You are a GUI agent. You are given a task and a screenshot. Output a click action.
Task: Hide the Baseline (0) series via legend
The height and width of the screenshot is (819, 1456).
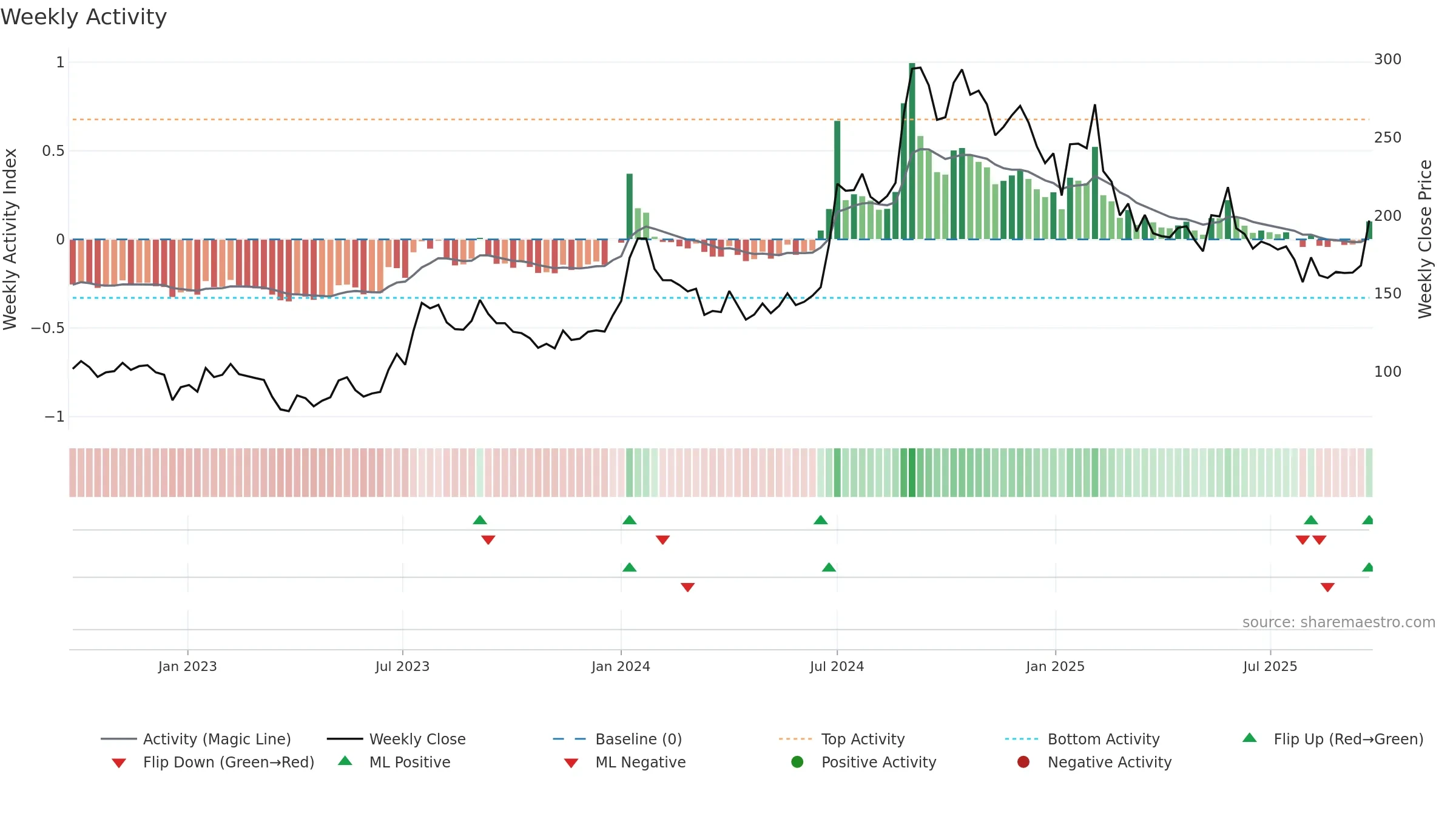[x=618, y=739]
